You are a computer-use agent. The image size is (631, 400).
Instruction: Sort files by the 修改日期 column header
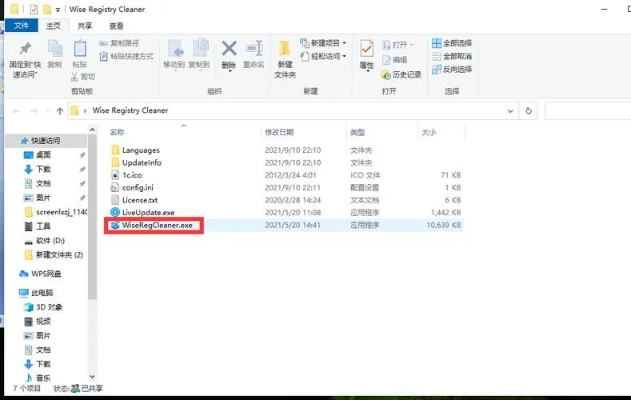coord(279,132)
